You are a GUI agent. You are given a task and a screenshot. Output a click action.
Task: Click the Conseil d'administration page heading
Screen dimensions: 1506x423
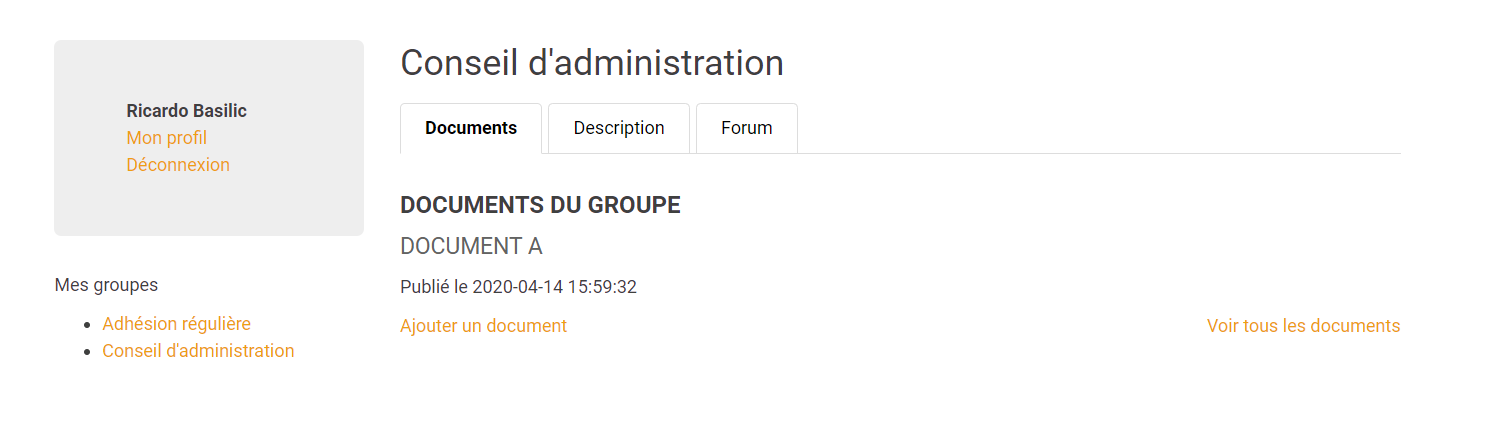click(x=591, y=63)
